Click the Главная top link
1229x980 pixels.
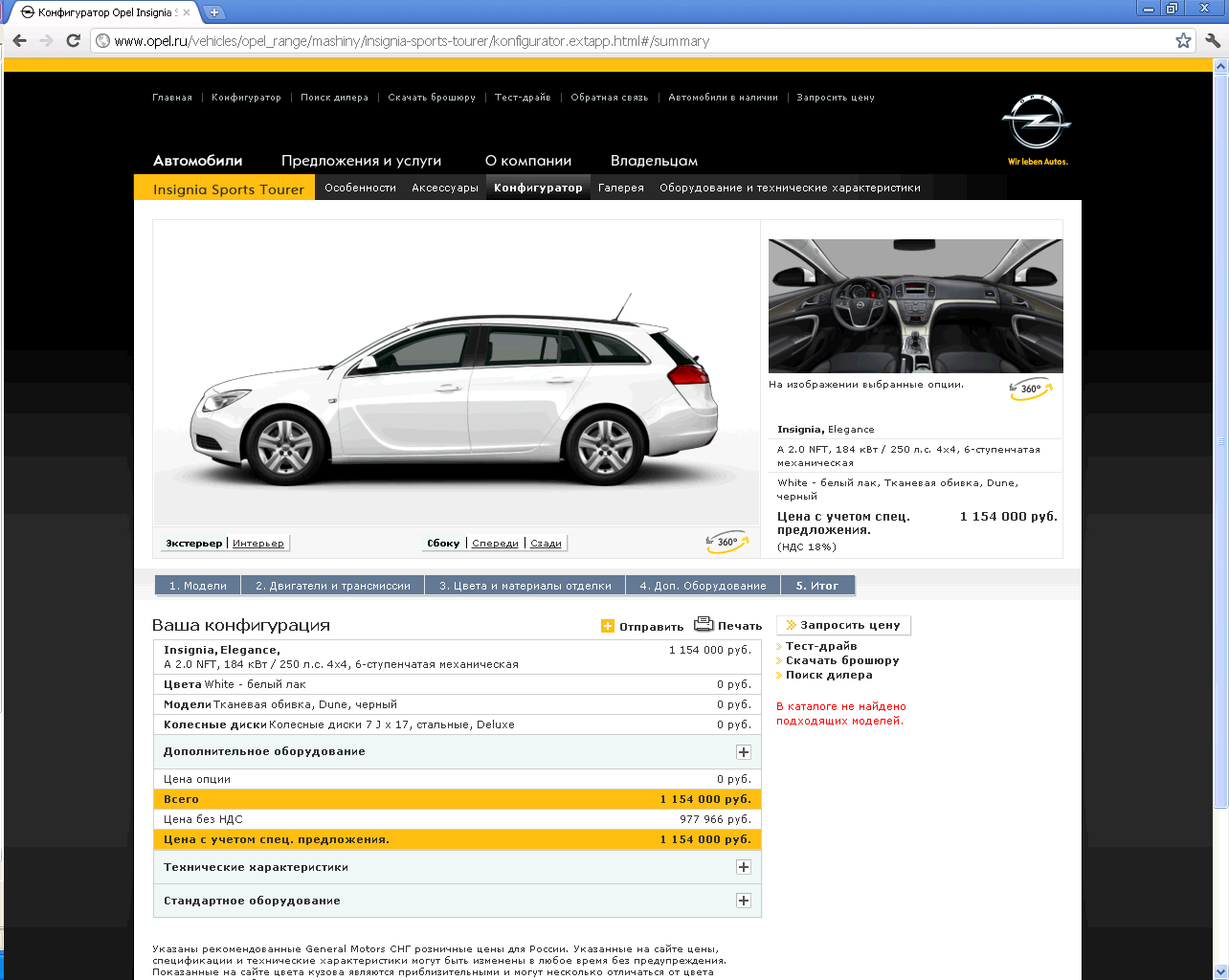coord(172,98)
